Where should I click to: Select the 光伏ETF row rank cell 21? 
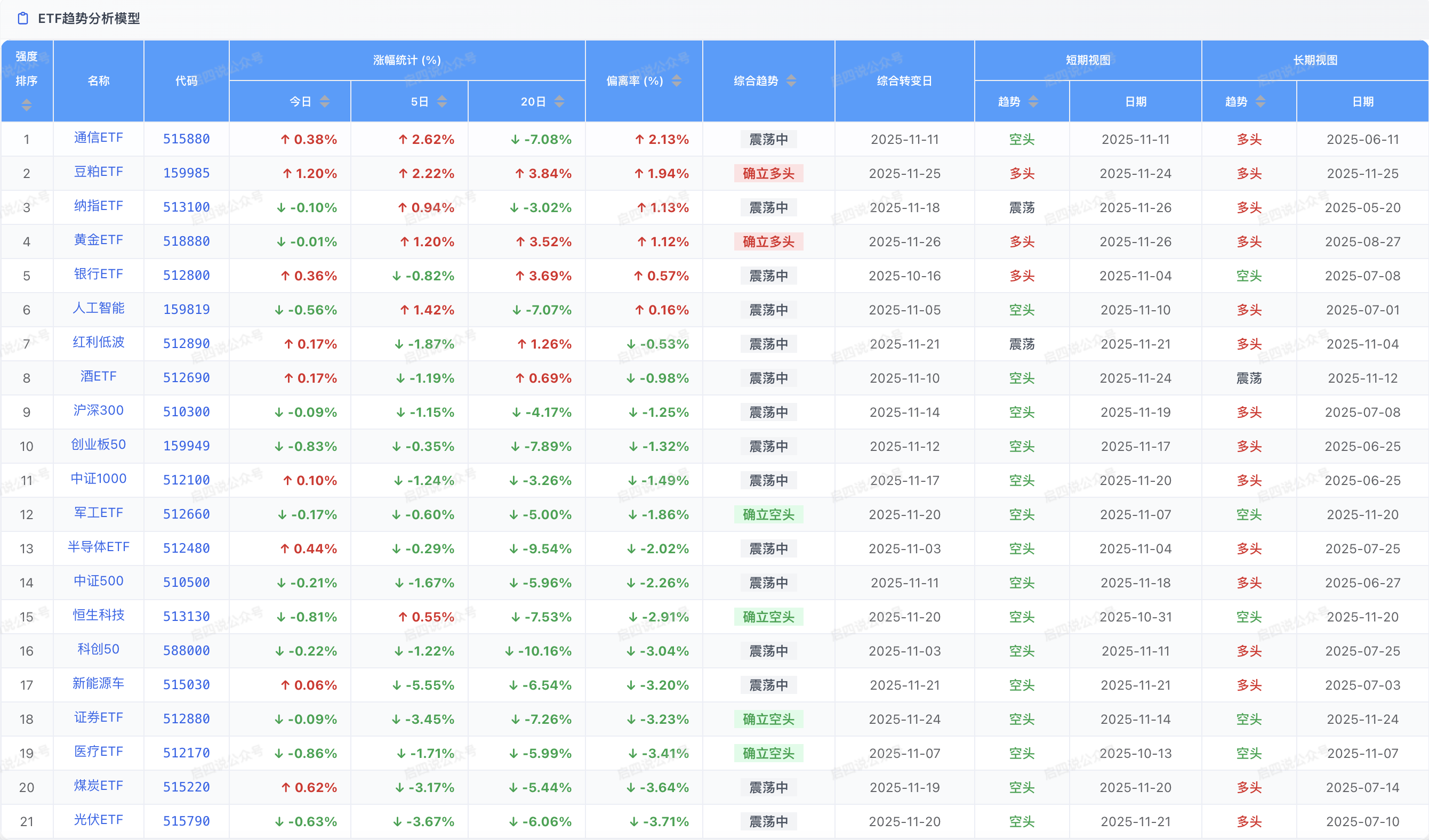(27, 821)
